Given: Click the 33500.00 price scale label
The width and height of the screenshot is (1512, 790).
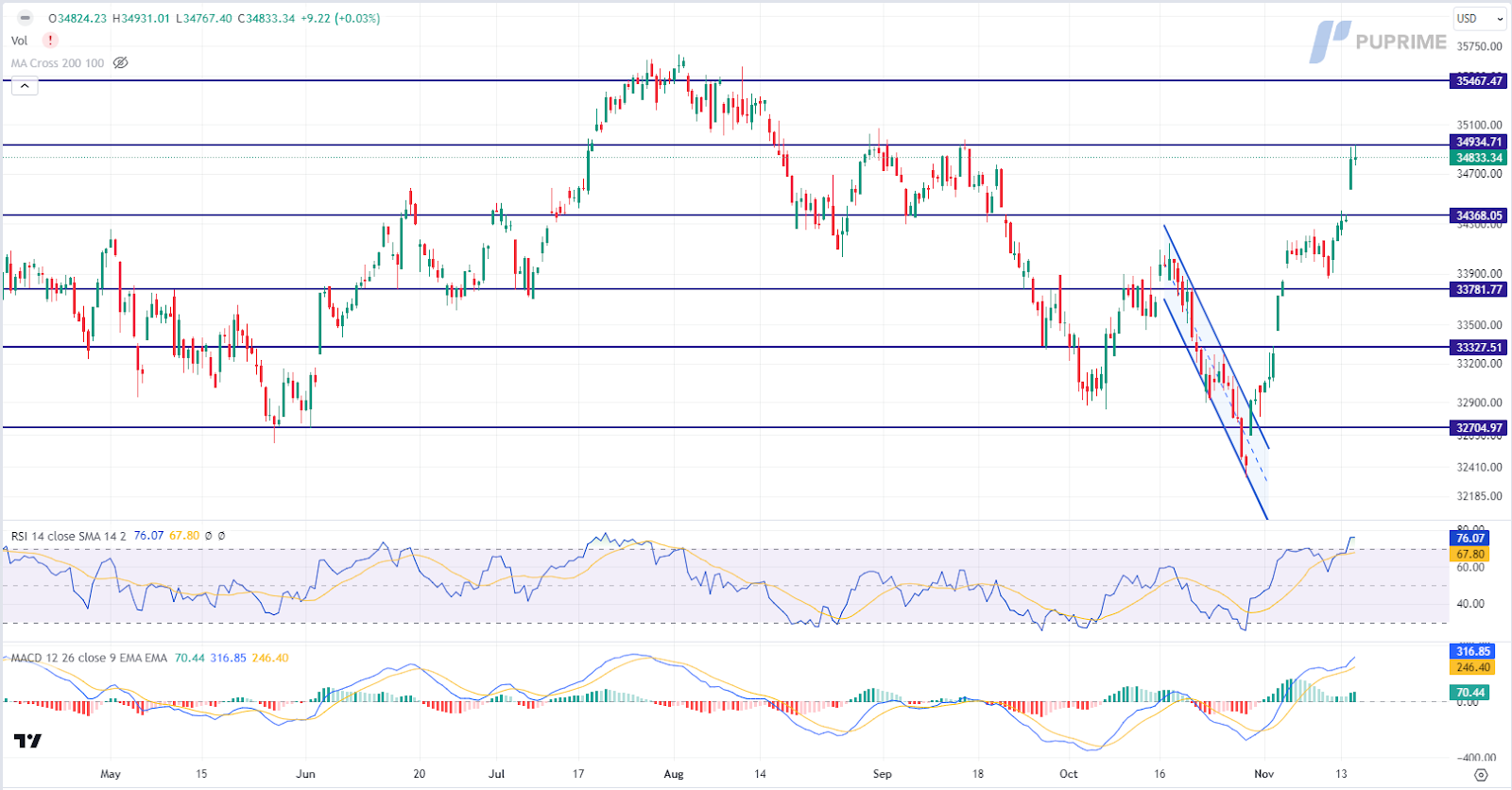Looking at the screenshot, I should (x=1479, y=325).
